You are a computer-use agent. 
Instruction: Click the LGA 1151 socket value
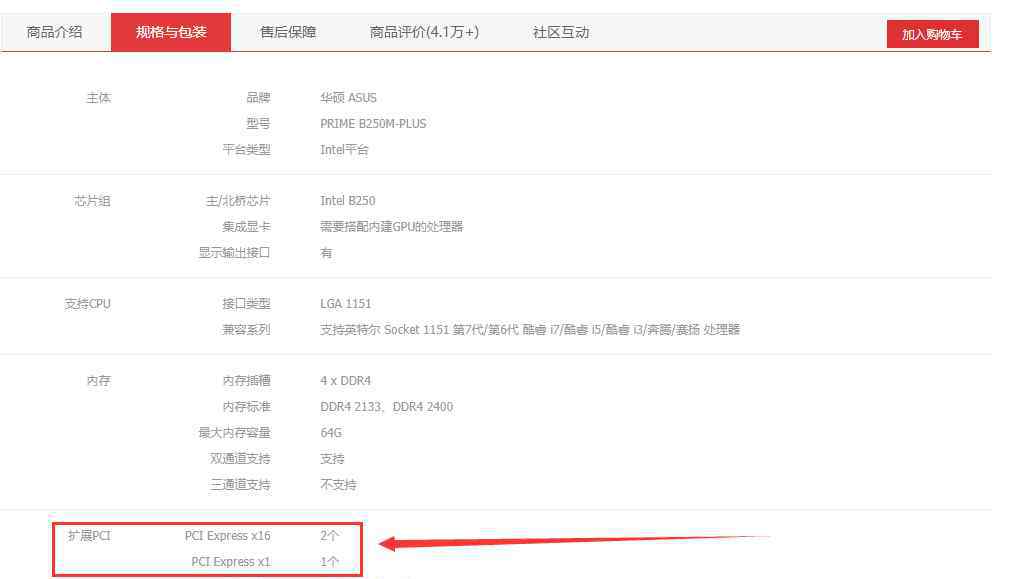[x=346, y=304]
